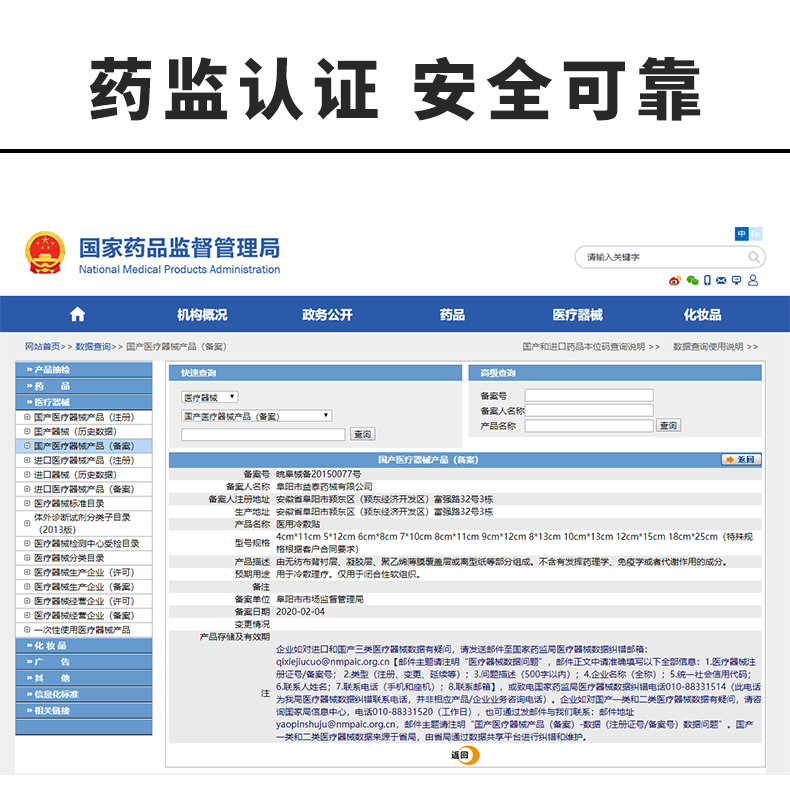Click the 产品名称 input field

coord(589,426)
